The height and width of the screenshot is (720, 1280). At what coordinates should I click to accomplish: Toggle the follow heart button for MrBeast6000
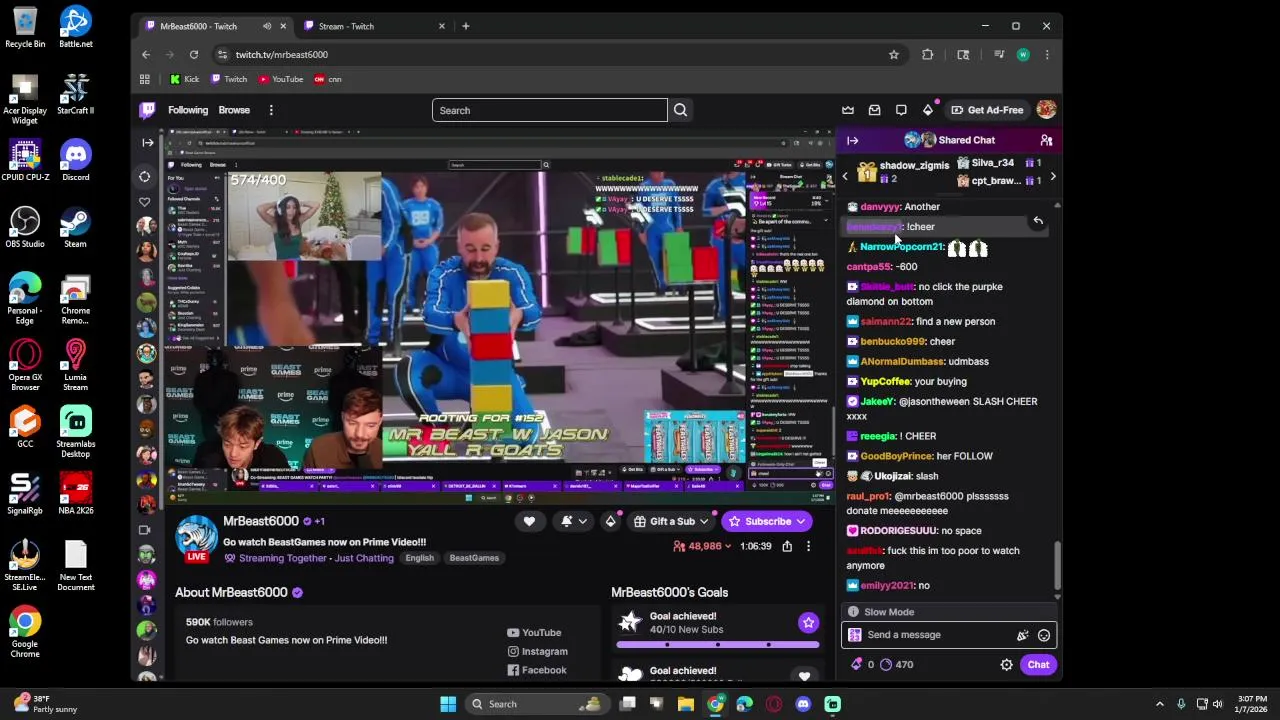529,521
